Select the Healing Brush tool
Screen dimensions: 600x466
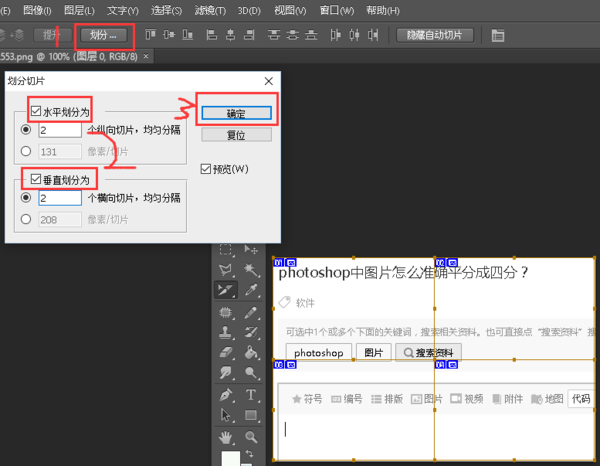tap(225, 313)
